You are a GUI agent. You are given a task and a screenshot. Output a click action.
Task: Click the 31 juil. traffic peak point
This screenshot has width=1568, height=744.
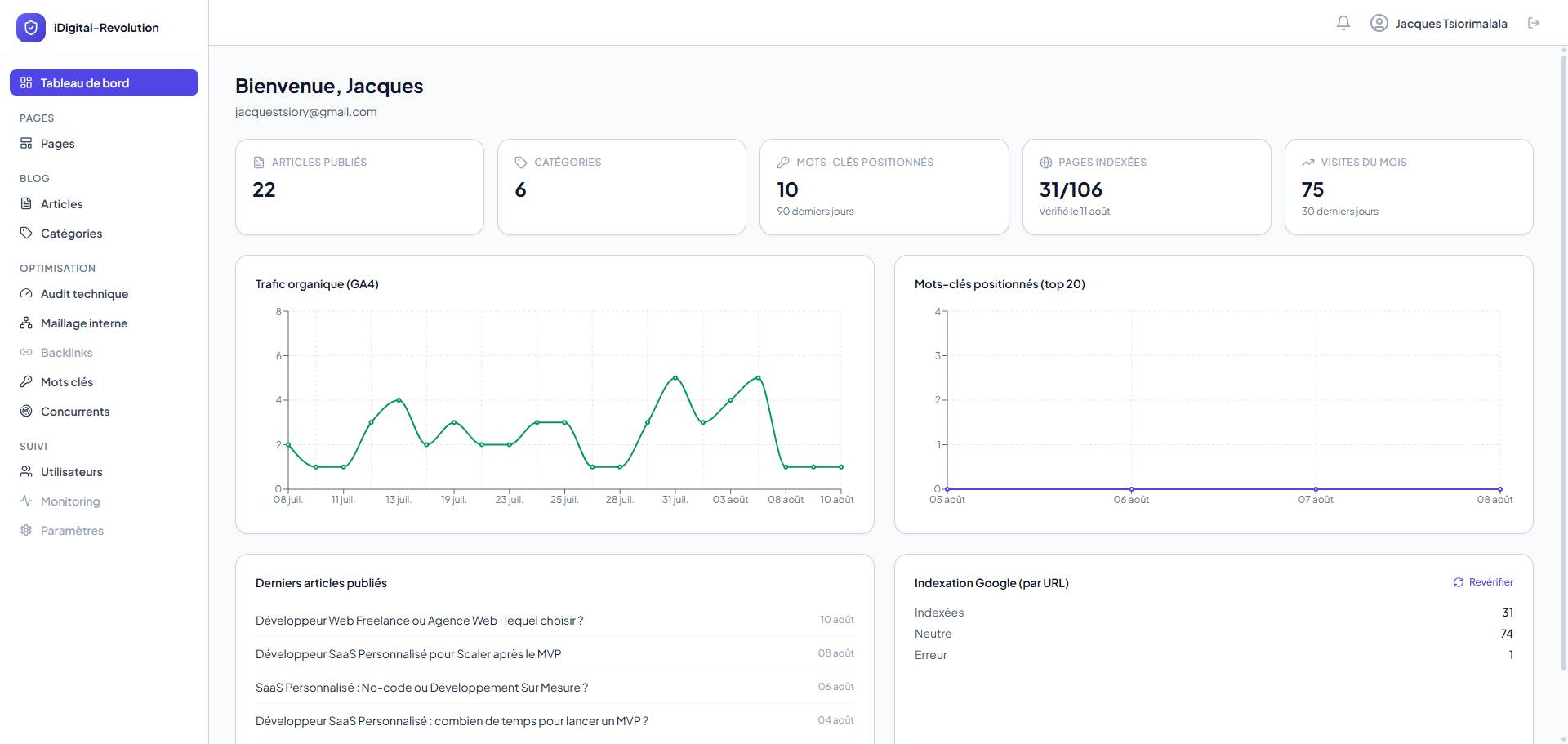[675, 377]
